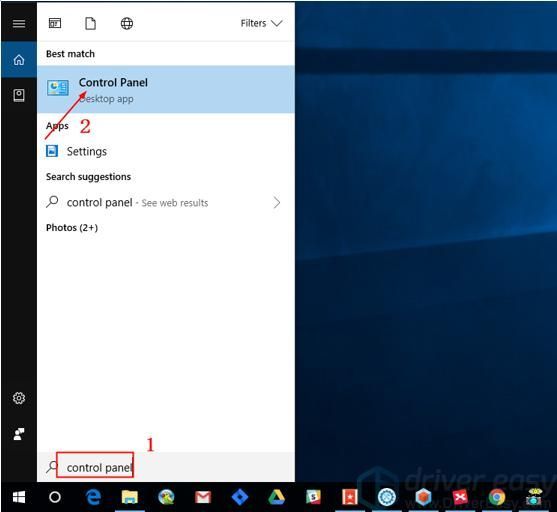Filter results by Documents icon

pos(91,23)
